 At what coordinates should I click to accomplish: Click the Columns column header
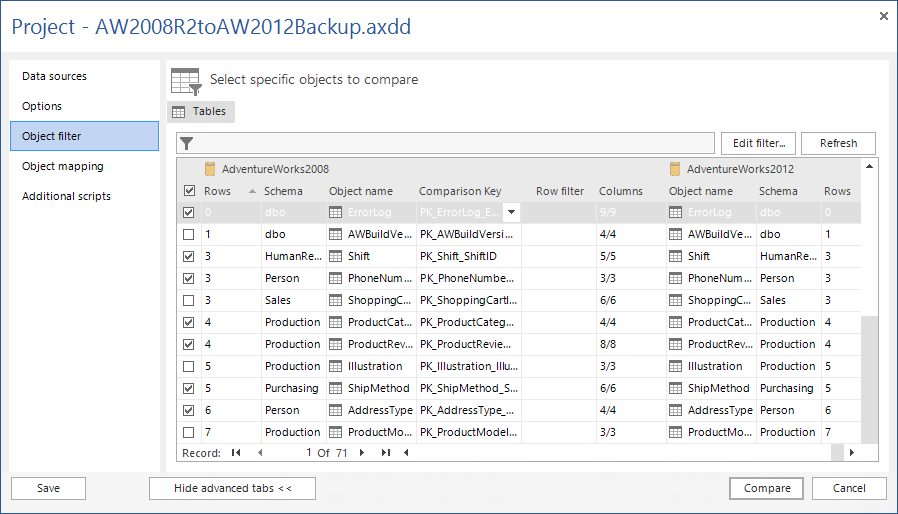tap(621, 191)
